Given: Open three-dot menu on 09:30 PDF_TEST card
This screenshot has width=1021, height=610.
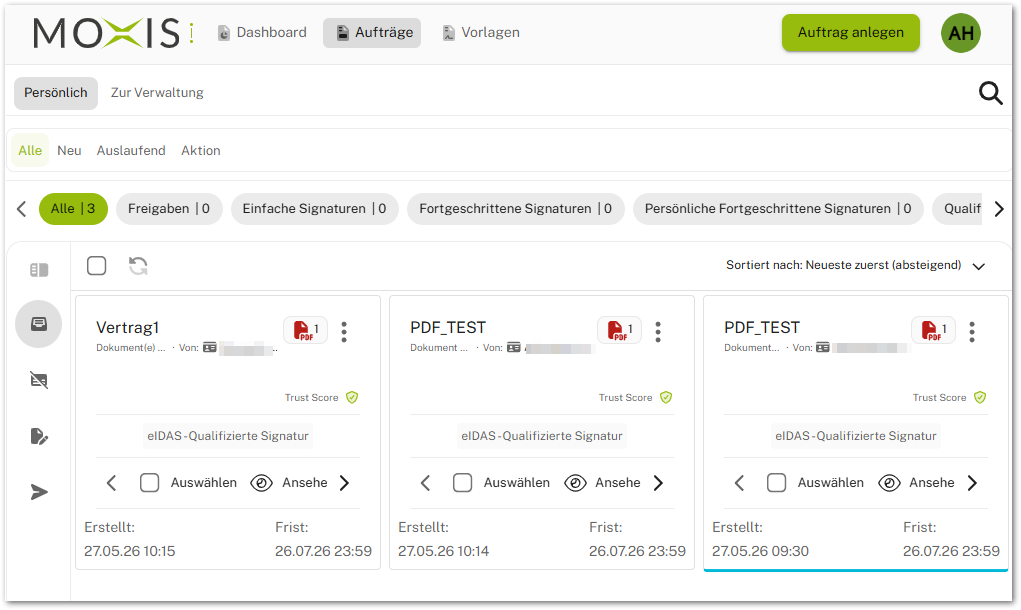Looking at the screenshot, I should [972, 331].
